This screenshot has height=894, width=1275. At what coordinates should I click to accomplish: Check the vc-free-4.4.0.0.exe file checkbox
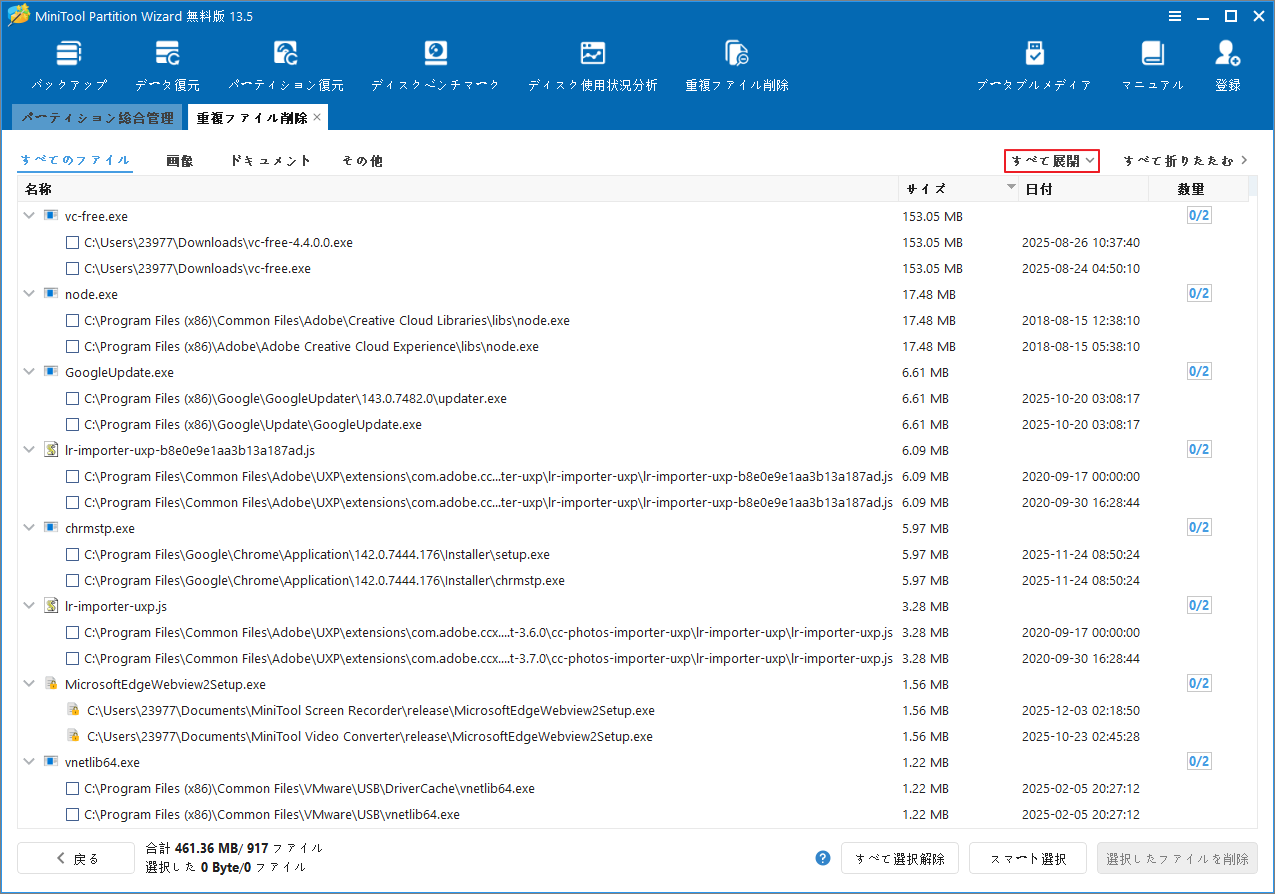coord(72,242)
